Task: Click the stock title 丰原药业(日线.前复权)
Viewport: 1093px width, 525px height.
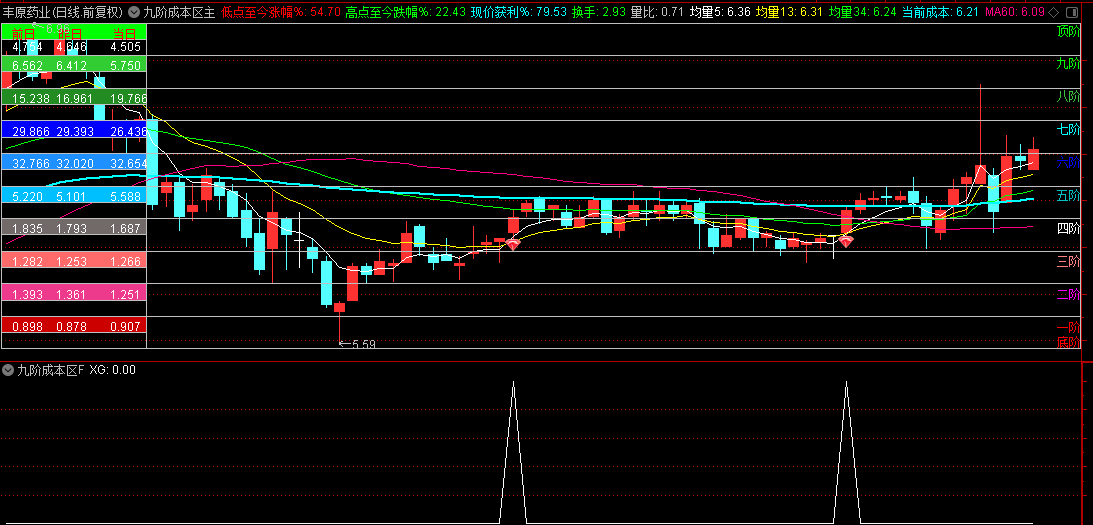Action: 63,12
